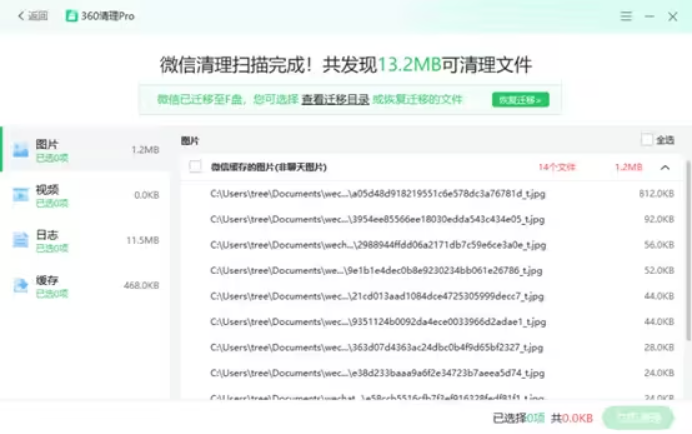Select the 图片 category icon in sidebar
The image size is (692, 434).
point(20,150)
